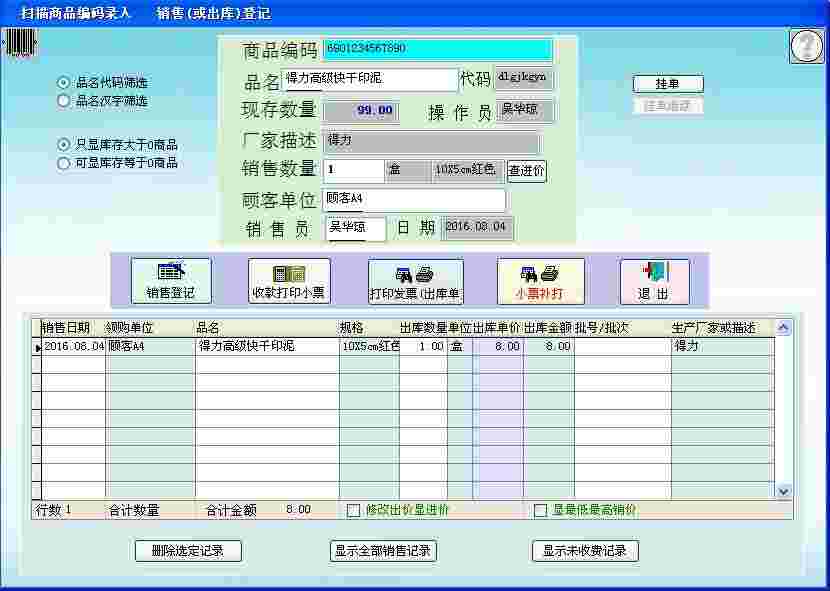Image resolution: width=830 pixels, height=591 pixels.
Task: Click the 退出 exit door icon
Action: pos(655,280)
